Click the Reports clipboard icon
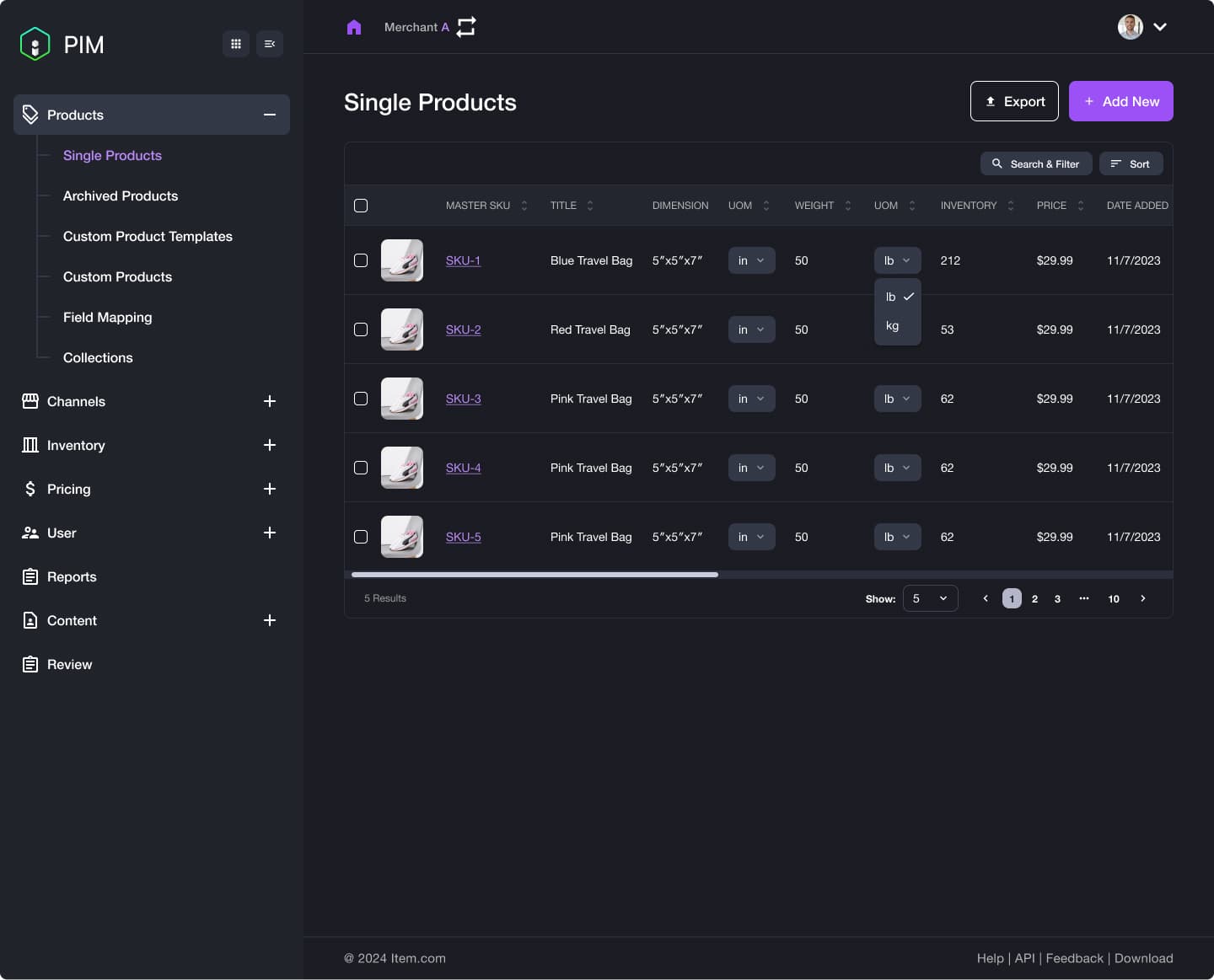1214x980 pixels. (30, 576)
